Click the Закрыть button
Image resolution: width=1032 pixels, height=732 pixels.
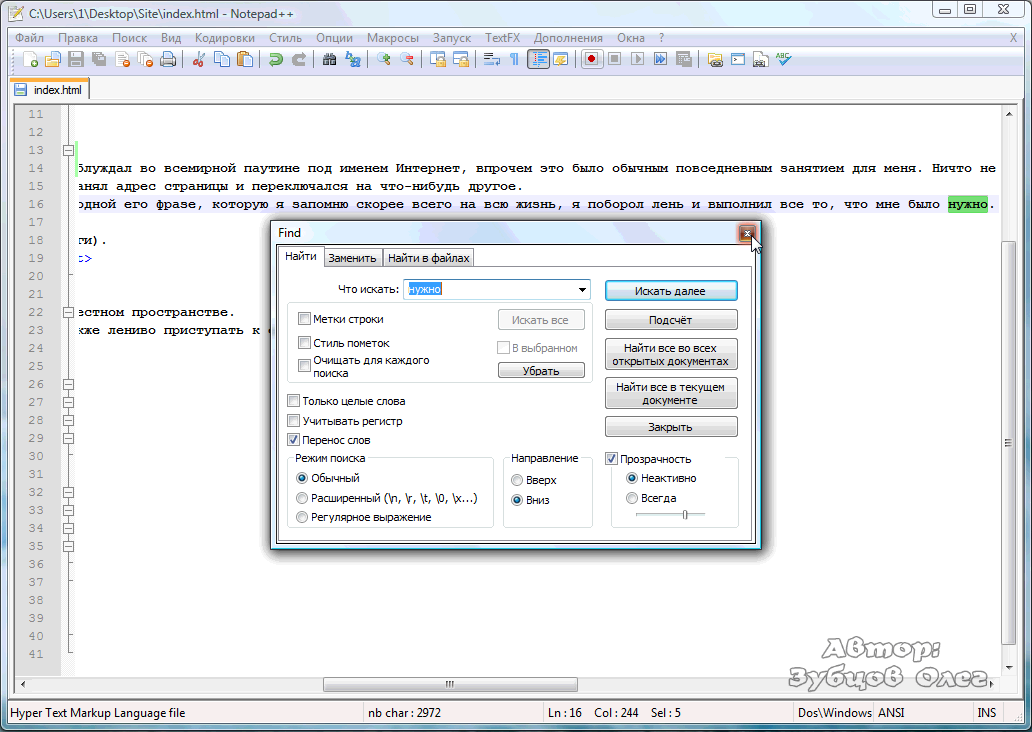click(x=671, y=427)
